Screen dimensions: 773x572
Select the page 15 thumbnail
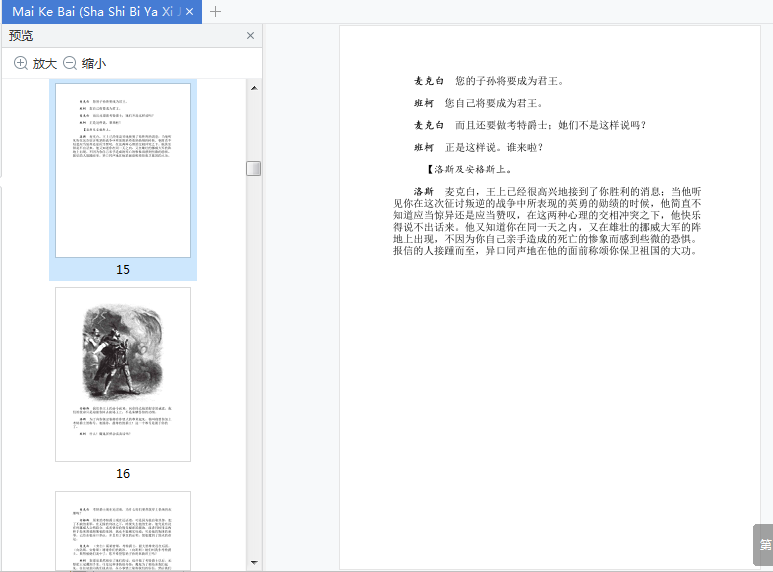123,170
